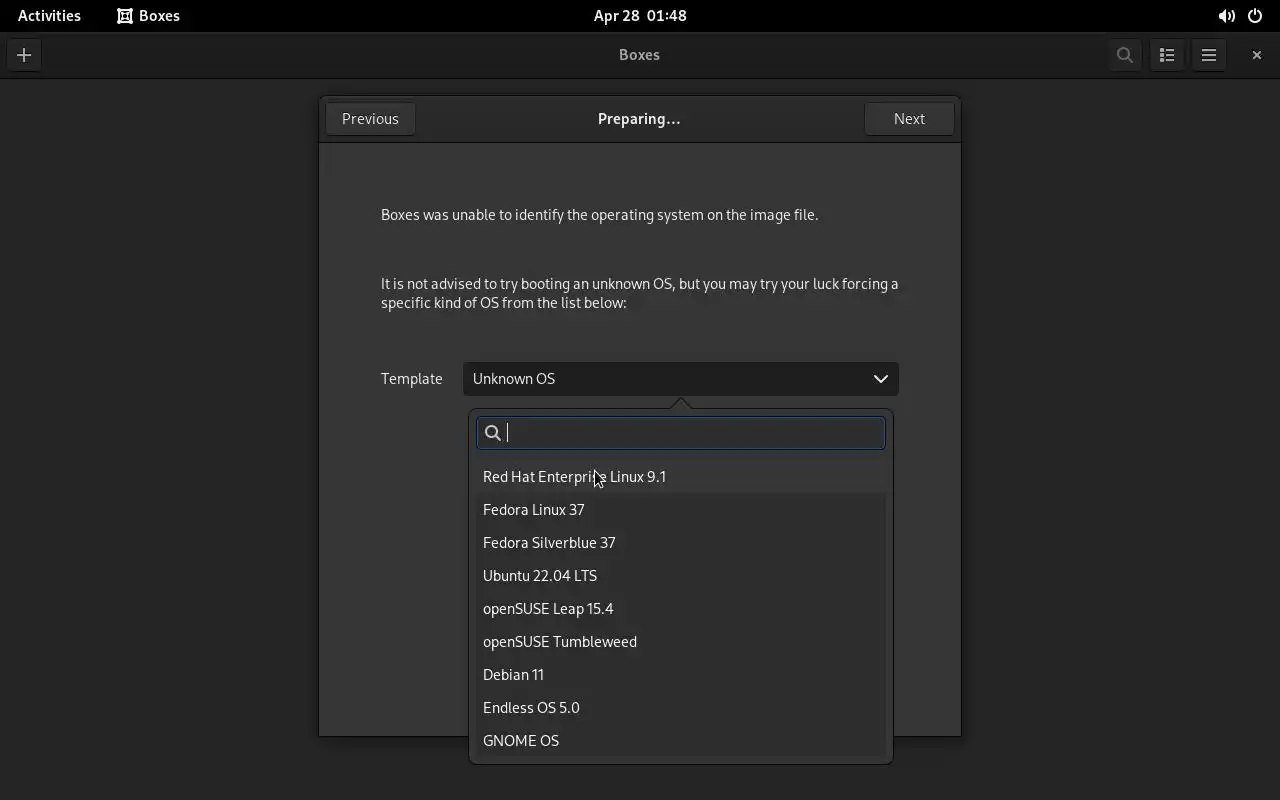The height and width of the screenshot is (800, 1280).
Task: Switch to list view icon
Action: (x=1167, y=55)
